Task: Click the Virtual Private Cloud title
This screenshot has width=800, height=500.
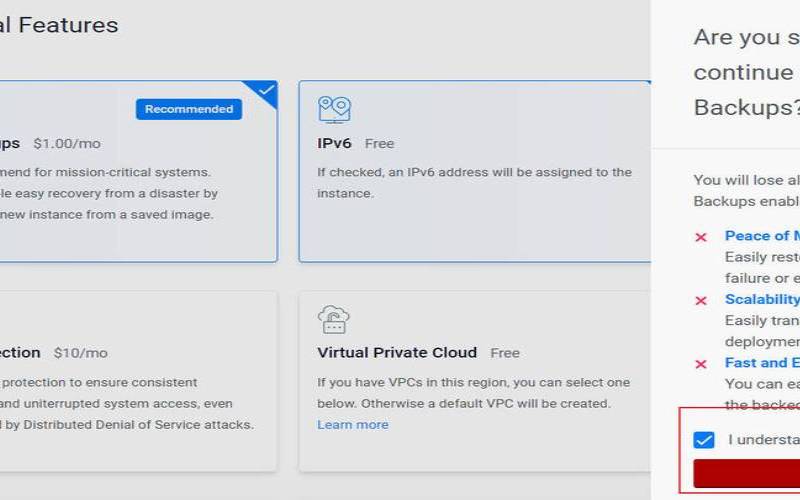Action: coord(397,353)
